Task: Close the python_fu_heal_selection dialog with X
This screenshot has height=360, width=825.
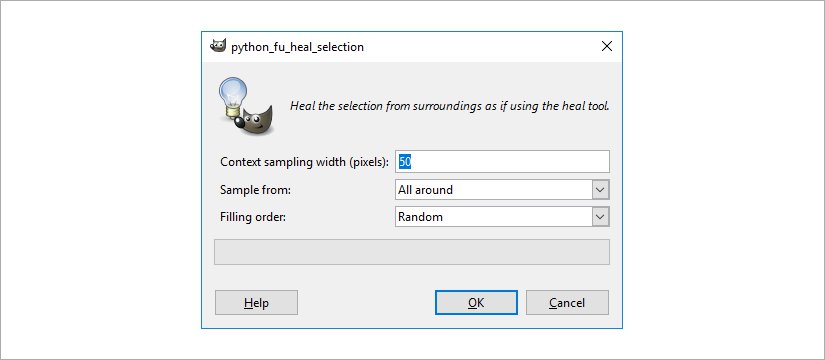Action: tap(607, 46)
